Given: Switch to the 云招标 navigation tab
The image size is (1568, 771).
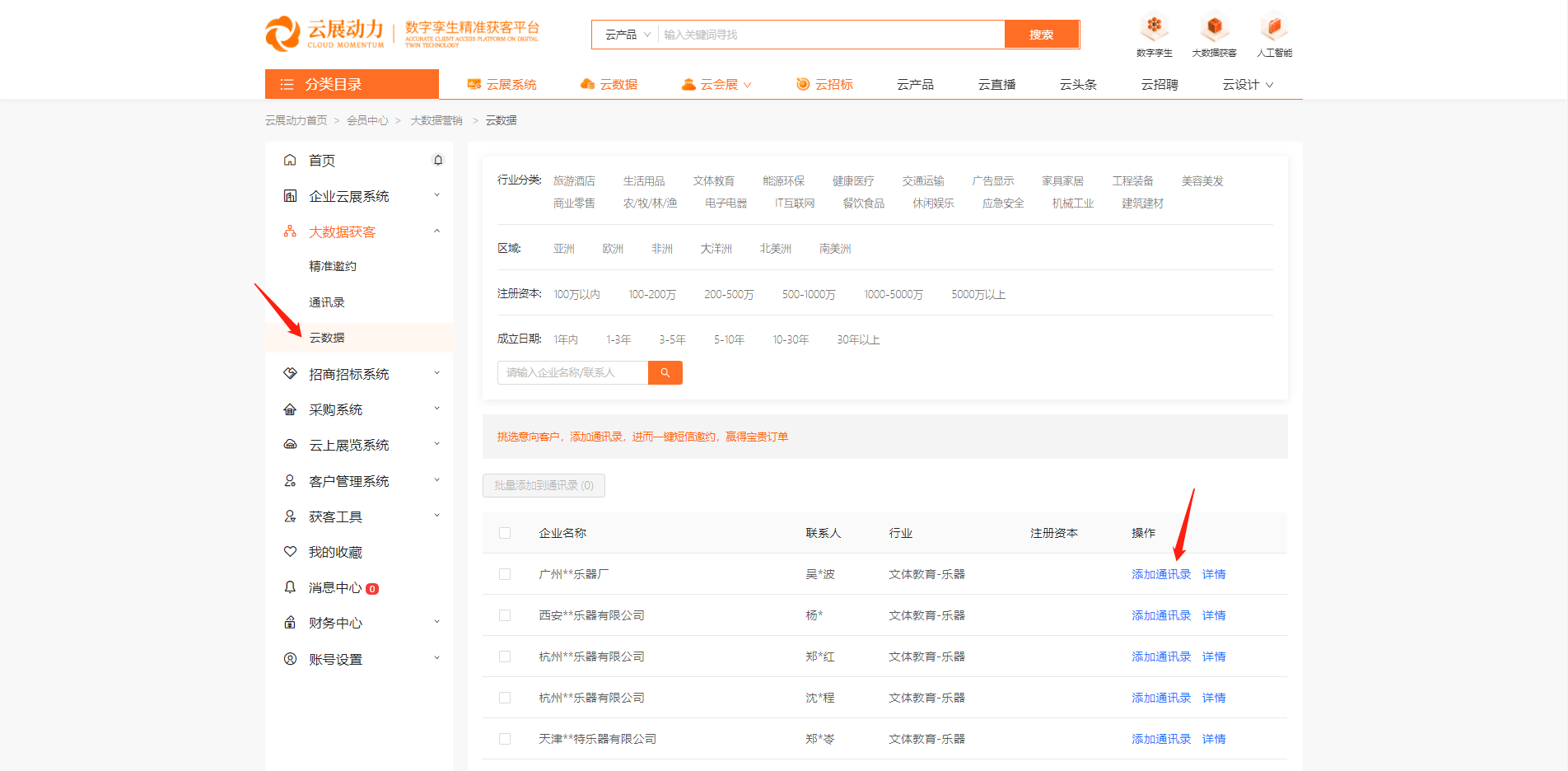Looking at the screenshot, I should (x=825, y=83).
